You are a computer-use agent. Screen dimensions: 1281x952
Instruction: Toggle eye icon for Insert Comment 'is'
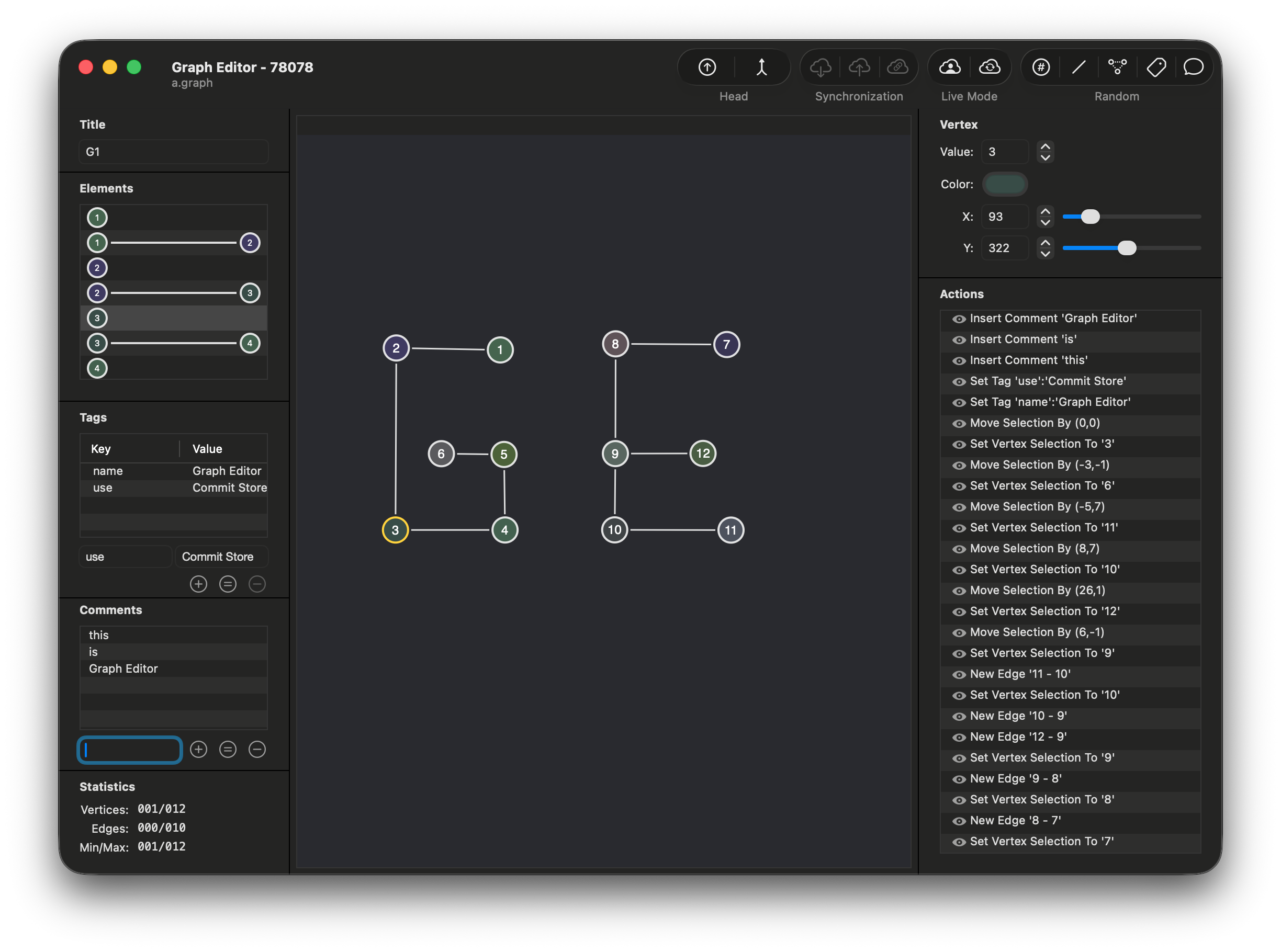click(959, 340)
